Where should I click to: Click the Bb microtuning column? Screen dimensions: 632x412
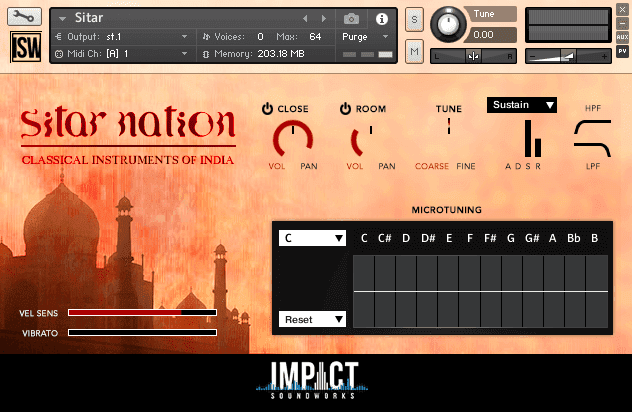pos(575,291)
